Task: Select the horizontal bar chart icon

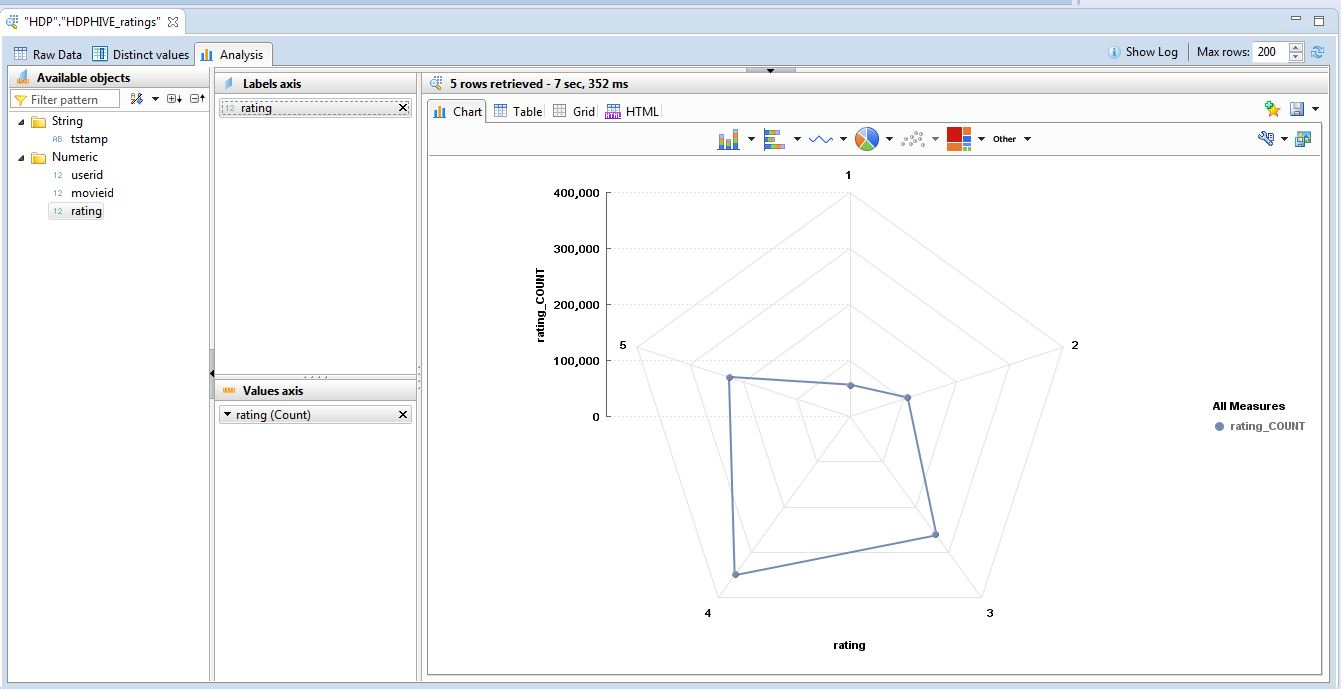Action: pyautogui.click(x=774, y=139)
